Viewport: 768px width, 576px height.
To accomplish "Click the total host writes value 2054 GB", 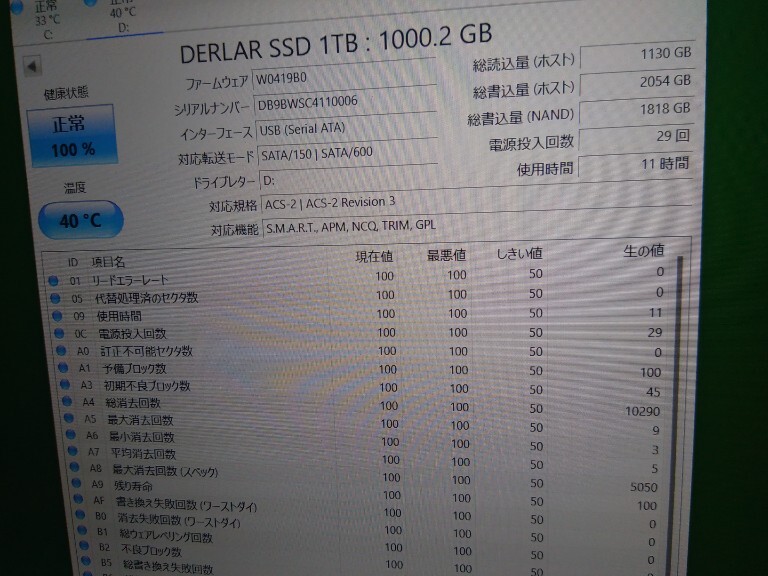I will pyautogui.click(x=637, y=82).
